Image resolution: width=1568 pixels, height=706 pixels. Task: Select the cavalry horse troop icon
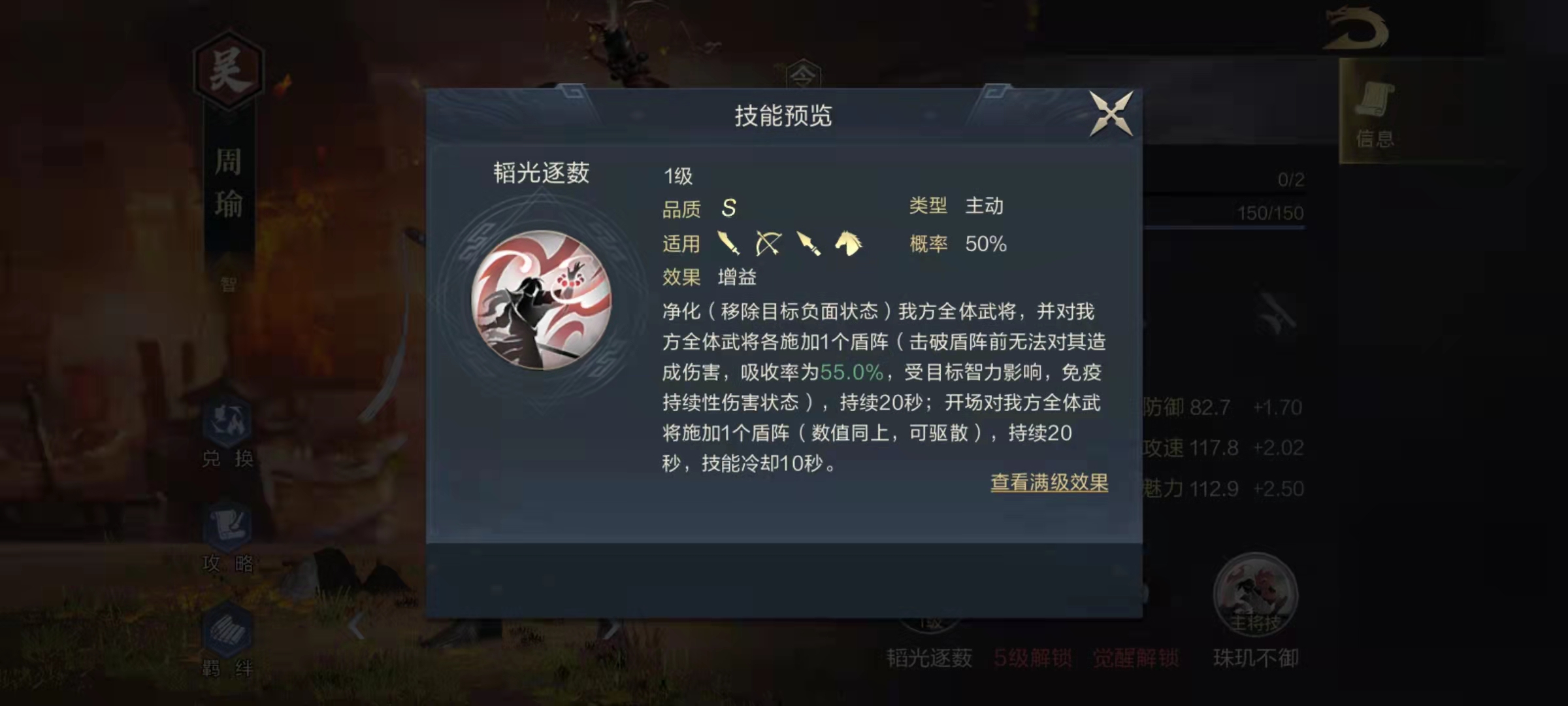click(849, 243)
